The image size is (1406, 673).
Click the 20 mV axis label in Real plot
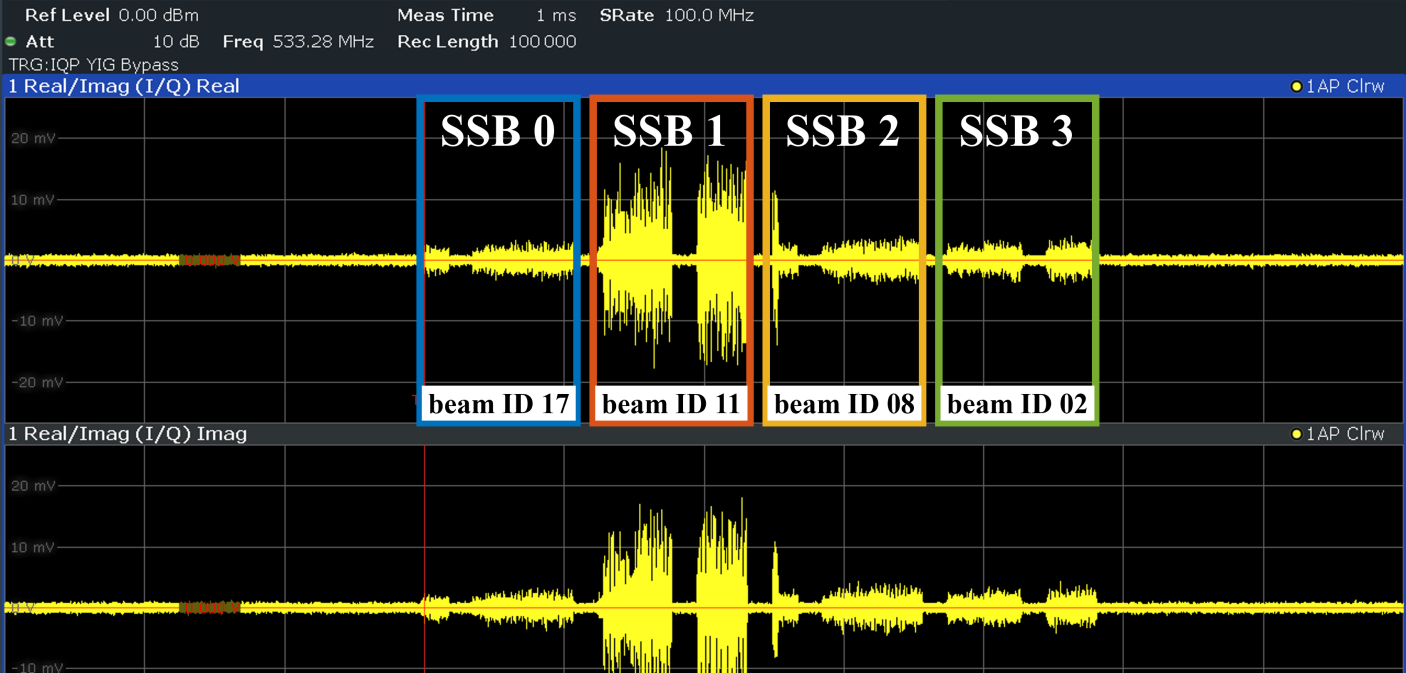[x=34, y=139]
